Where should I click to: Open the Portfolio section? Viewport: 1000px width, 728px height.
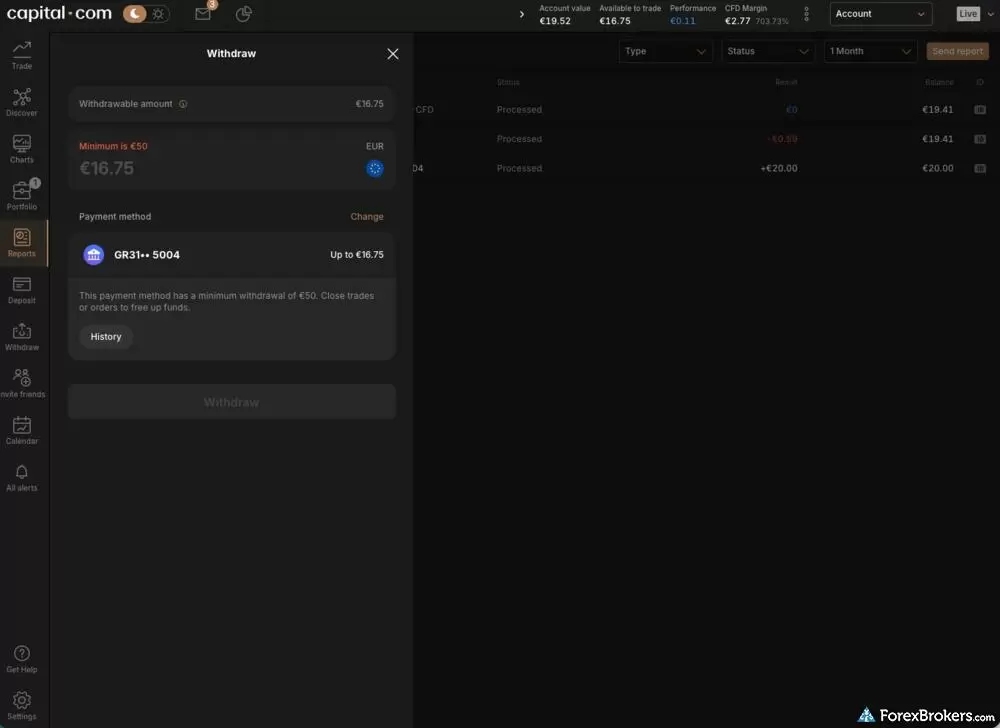[x=22, y=196]
